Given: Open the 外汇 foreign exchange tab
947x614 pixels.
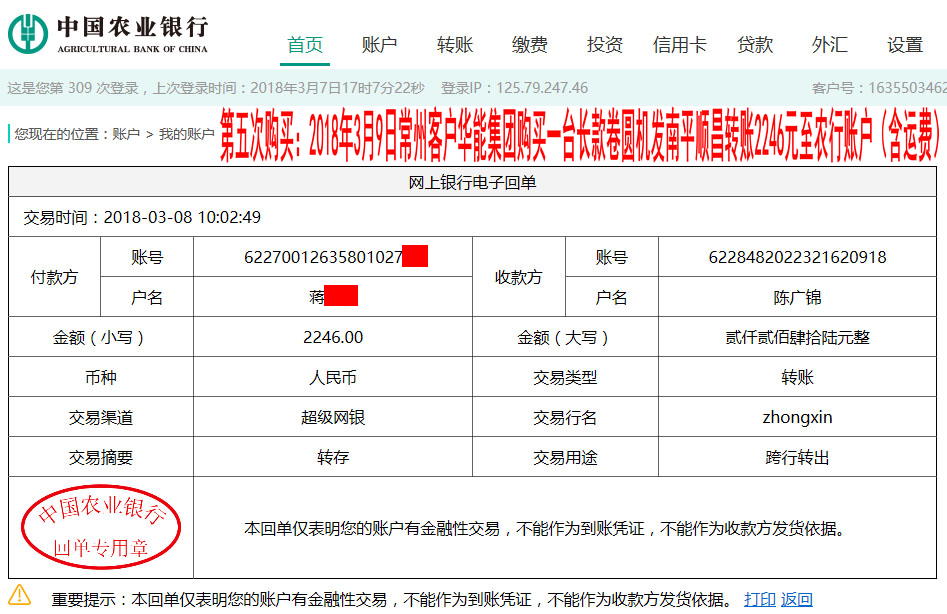Looking at the screenshot, I should pyautogui.click(x=830, y=45).
